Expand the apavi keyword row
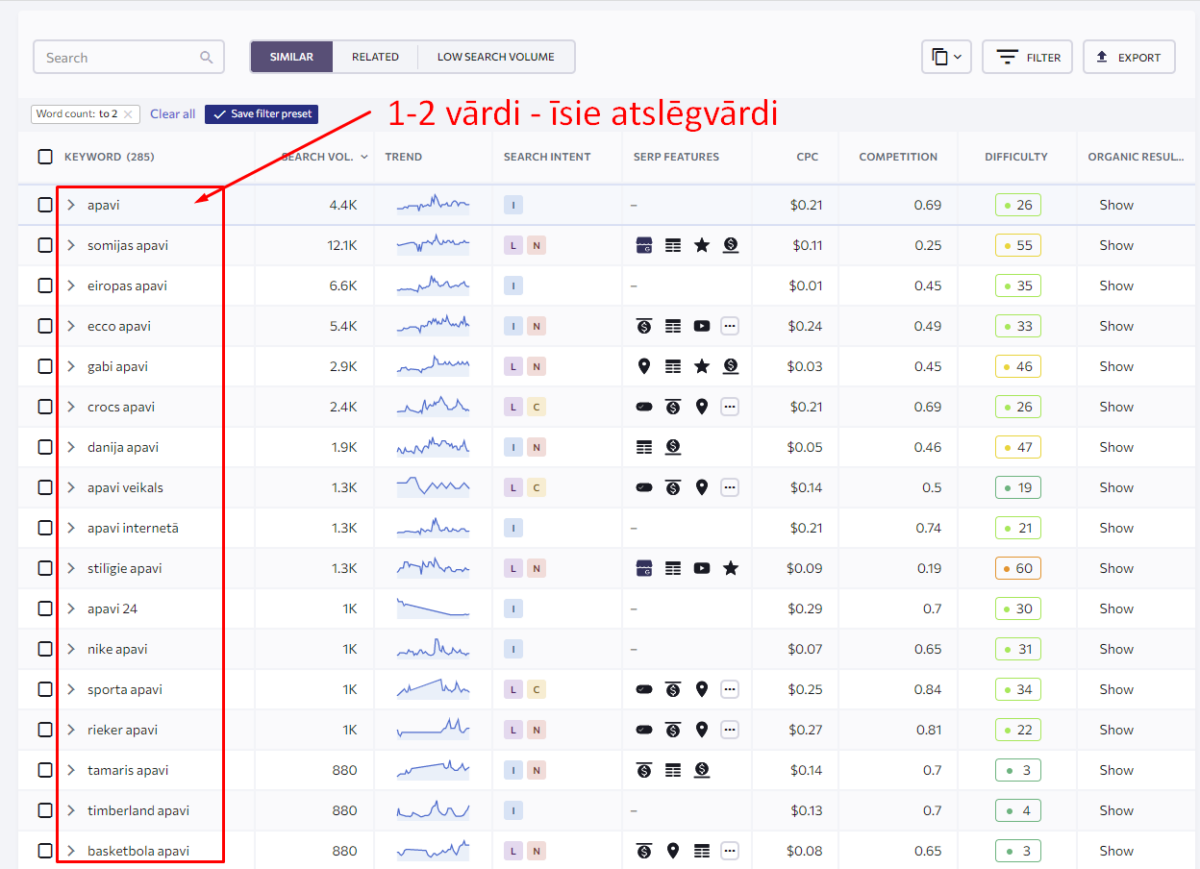Screen dimensions: 1200x869 71,205
